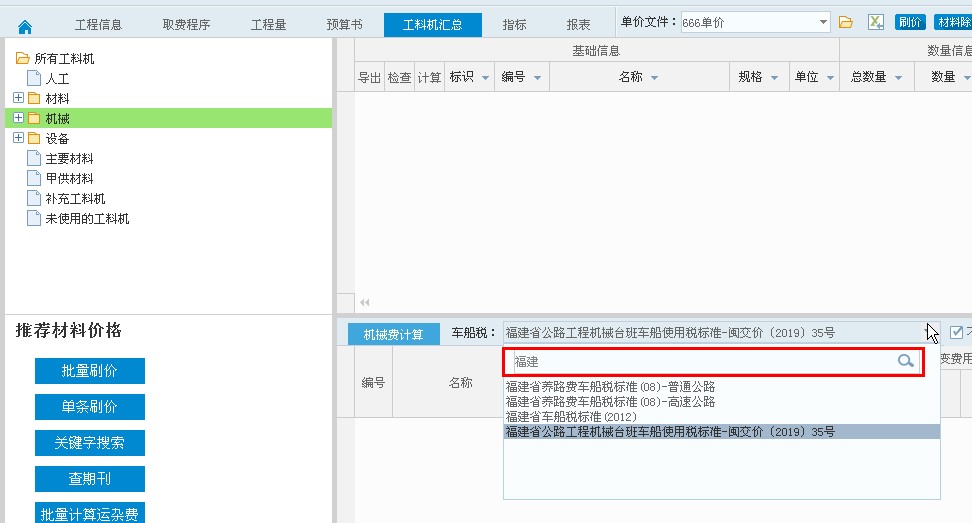
Task: Select 补充工料机 in the tree
Action: [75, 198]
